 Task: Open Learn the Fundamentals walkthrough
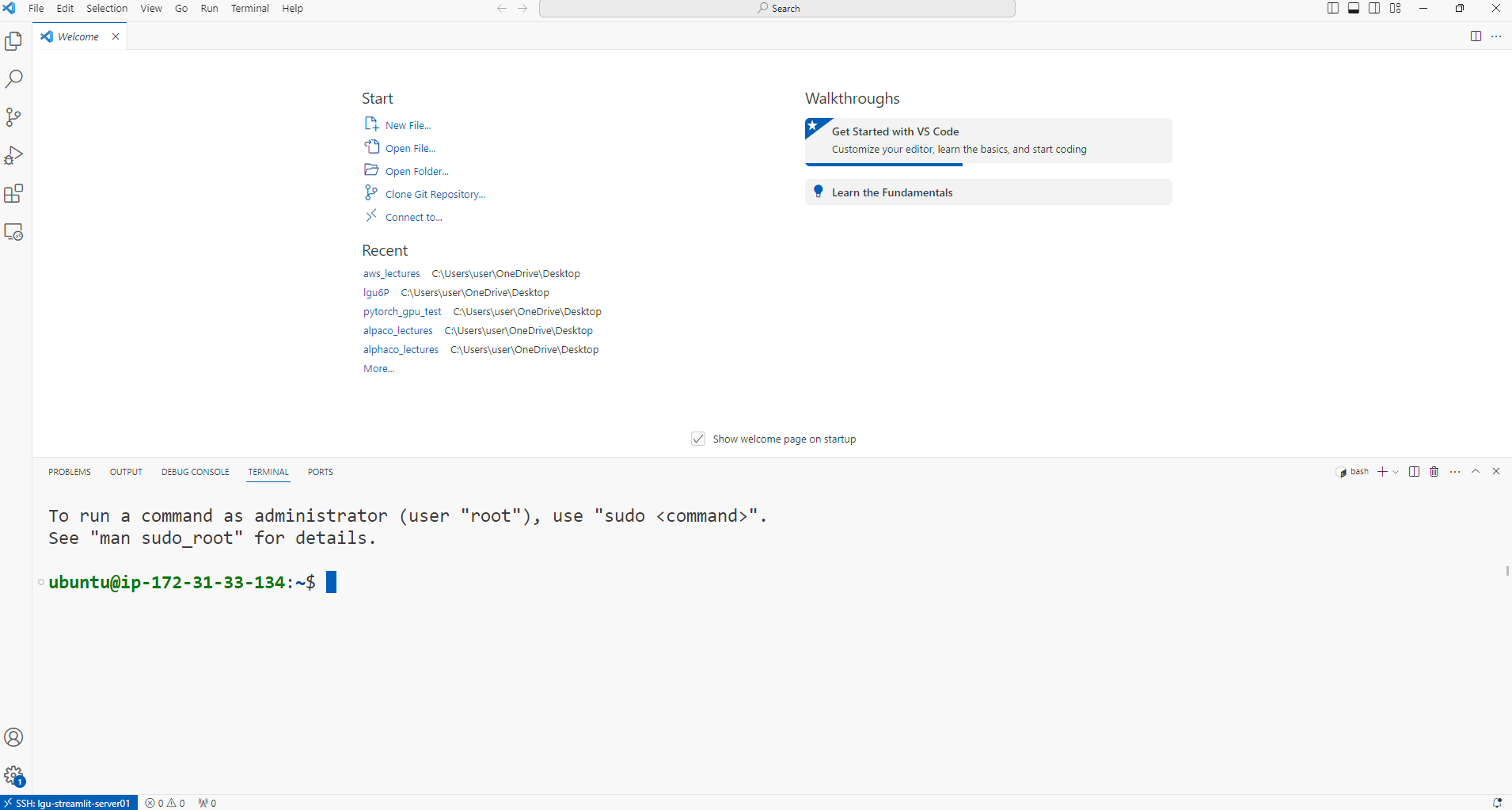[989, 192]
